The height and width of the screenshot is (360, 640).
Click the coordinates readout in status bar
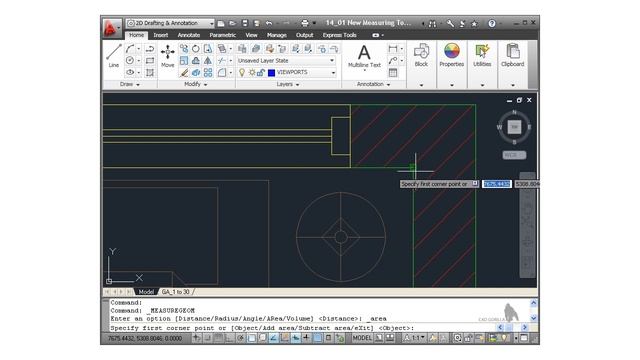click(144, 338)
